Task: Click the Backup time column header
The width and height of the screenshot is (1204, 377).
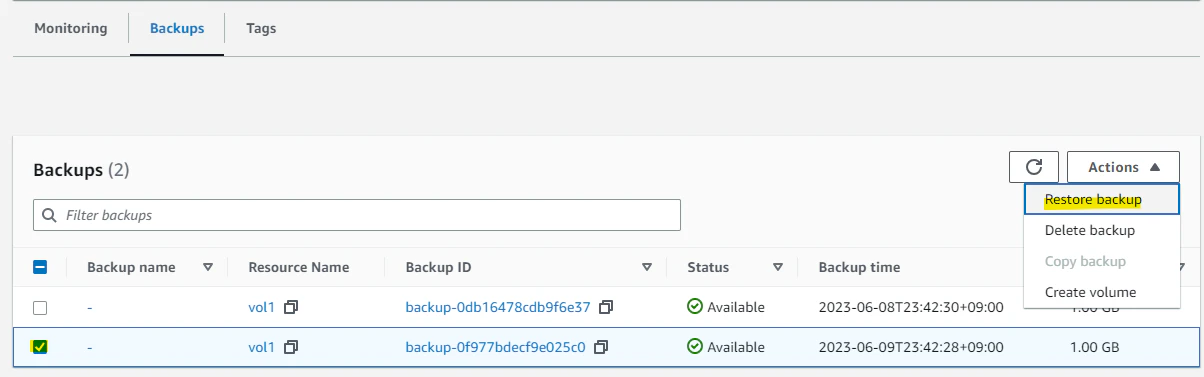Action: 859,267
